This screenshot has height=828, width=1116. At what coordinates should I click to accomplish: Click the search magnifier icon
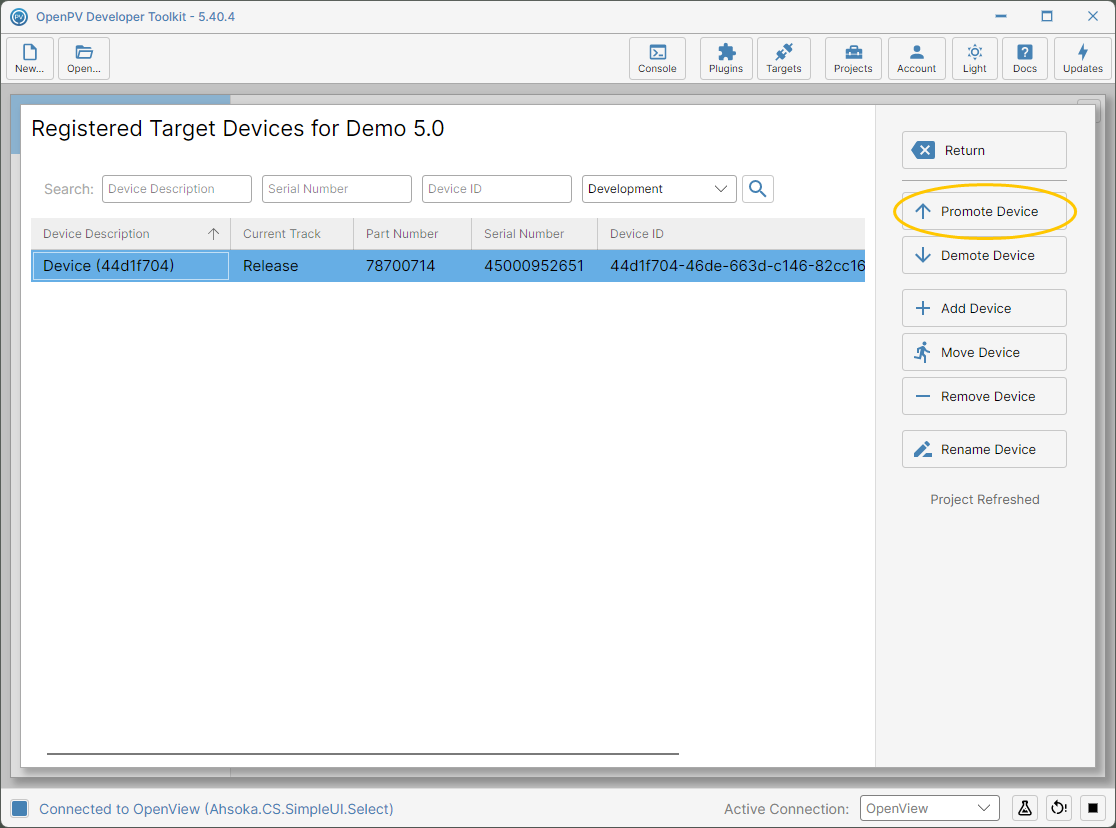pos(757,189)
